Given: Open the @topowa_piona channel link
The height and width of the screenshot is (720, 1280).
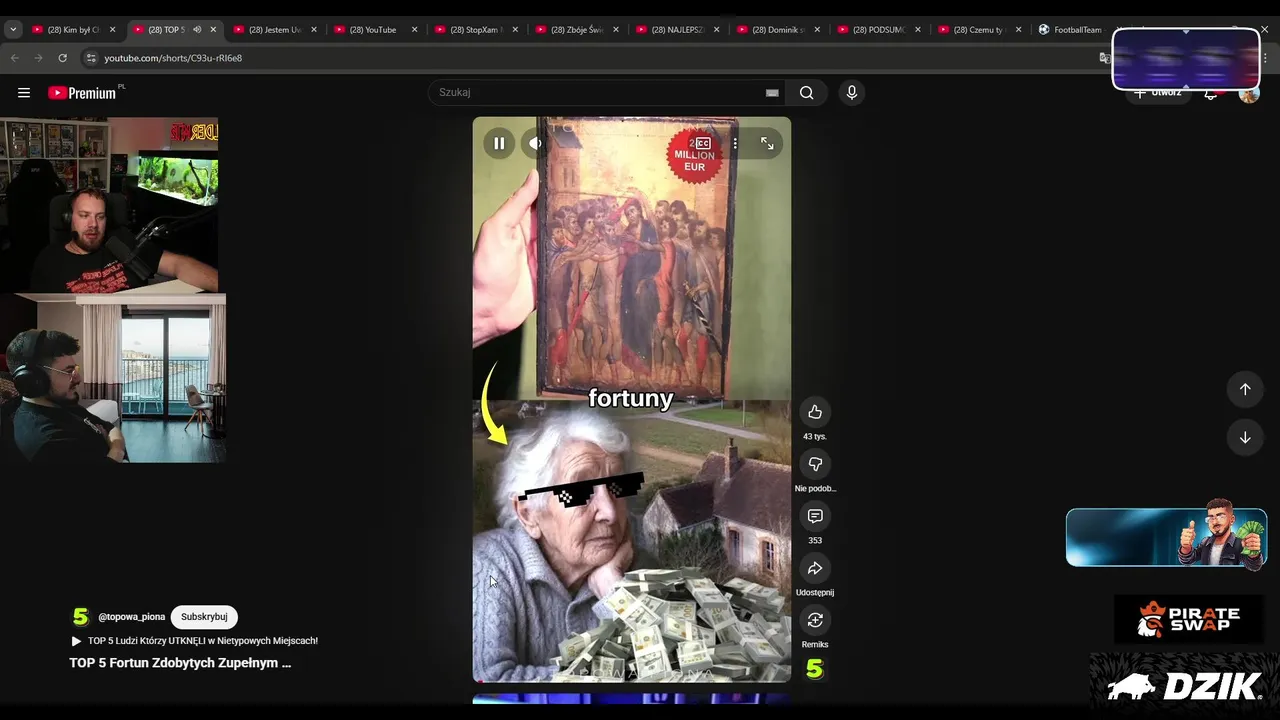Looking at the screenshot, I should tap(131, 617).
